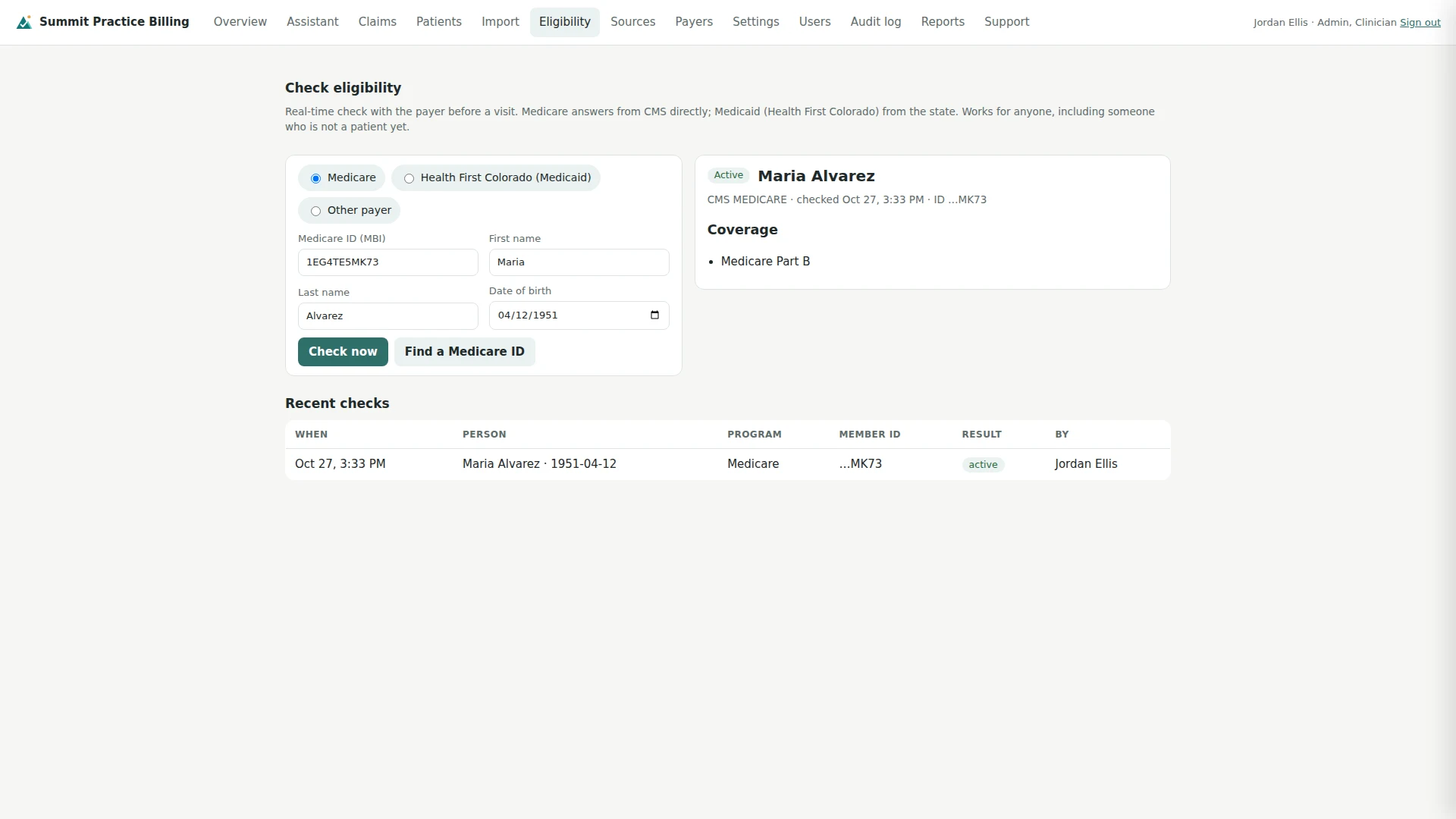Select the Maria Alvarez result heading
This screenshot has width=1456, height=819.
click(x=817, y=176)
